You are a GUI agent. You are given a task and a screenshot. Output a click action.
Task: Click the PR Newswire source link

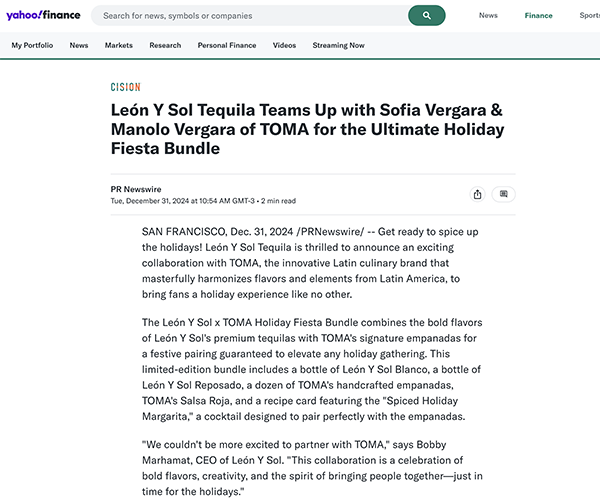coord(136,188)
